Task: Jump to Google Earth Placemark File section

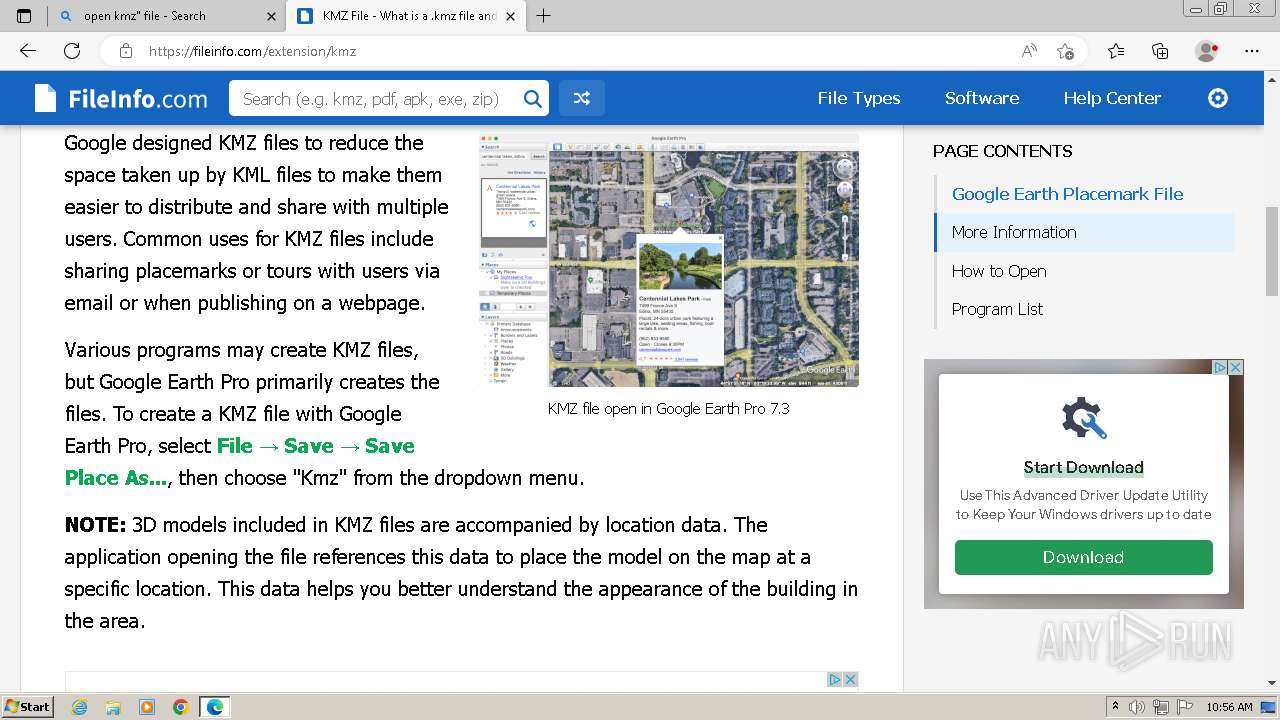Action: (1067, 194)
